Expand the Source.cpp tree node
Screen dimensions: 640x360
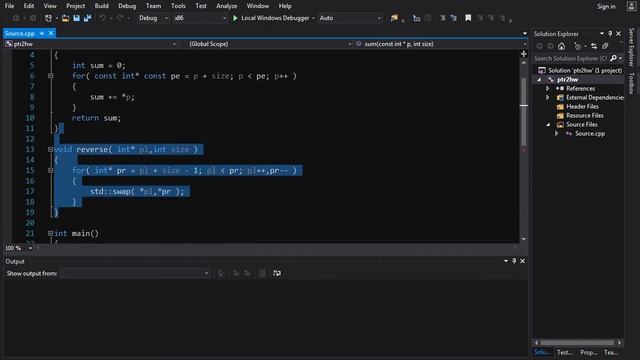556,133
